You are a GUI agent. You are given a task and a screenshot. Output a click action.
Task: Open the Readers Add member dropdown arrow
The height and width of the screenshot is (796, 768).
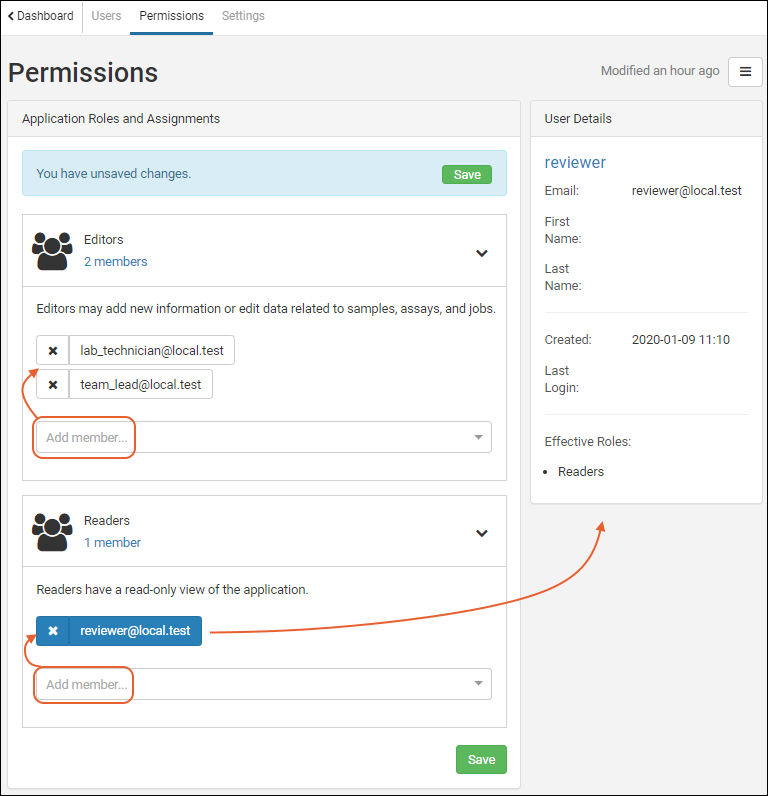coord(478,684)
